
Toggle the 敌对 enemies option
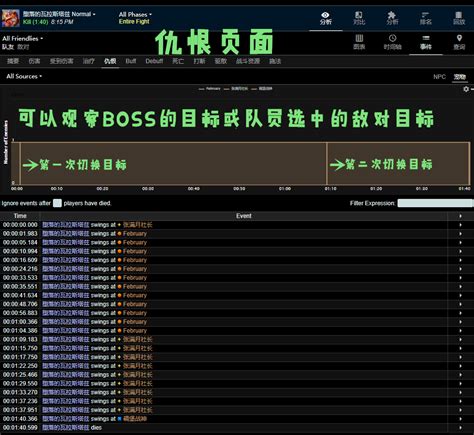[x=23, y=47]
